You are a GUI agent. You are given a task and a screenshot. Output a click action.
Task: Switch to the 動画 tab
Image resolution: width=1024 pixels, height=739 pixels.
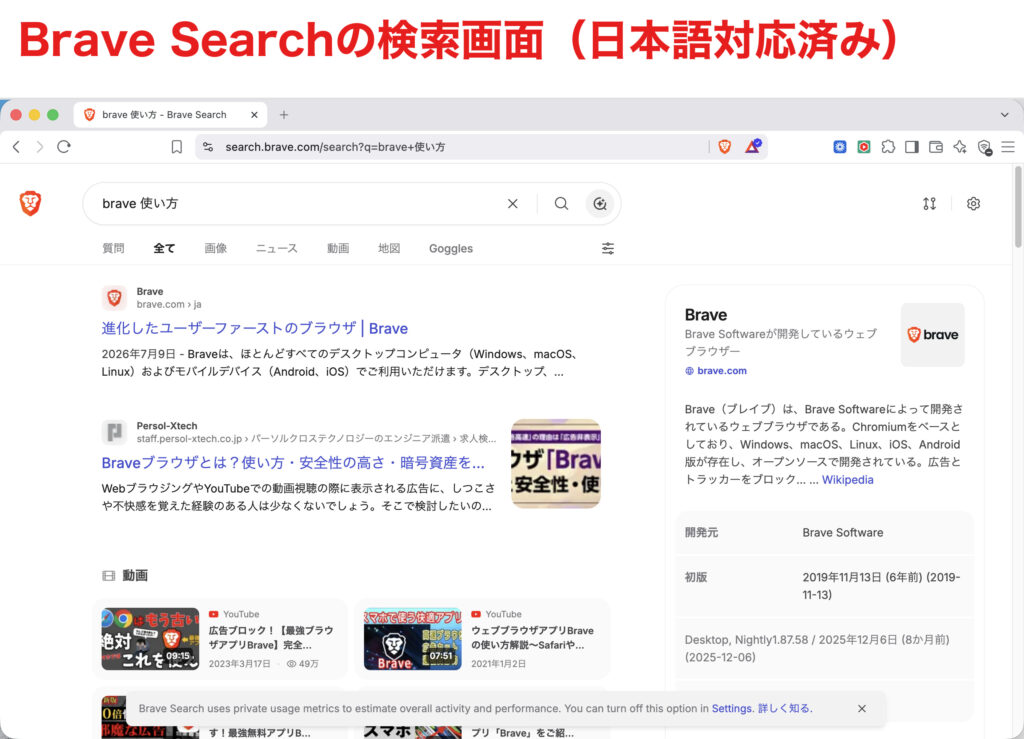[x=338, y=248]
